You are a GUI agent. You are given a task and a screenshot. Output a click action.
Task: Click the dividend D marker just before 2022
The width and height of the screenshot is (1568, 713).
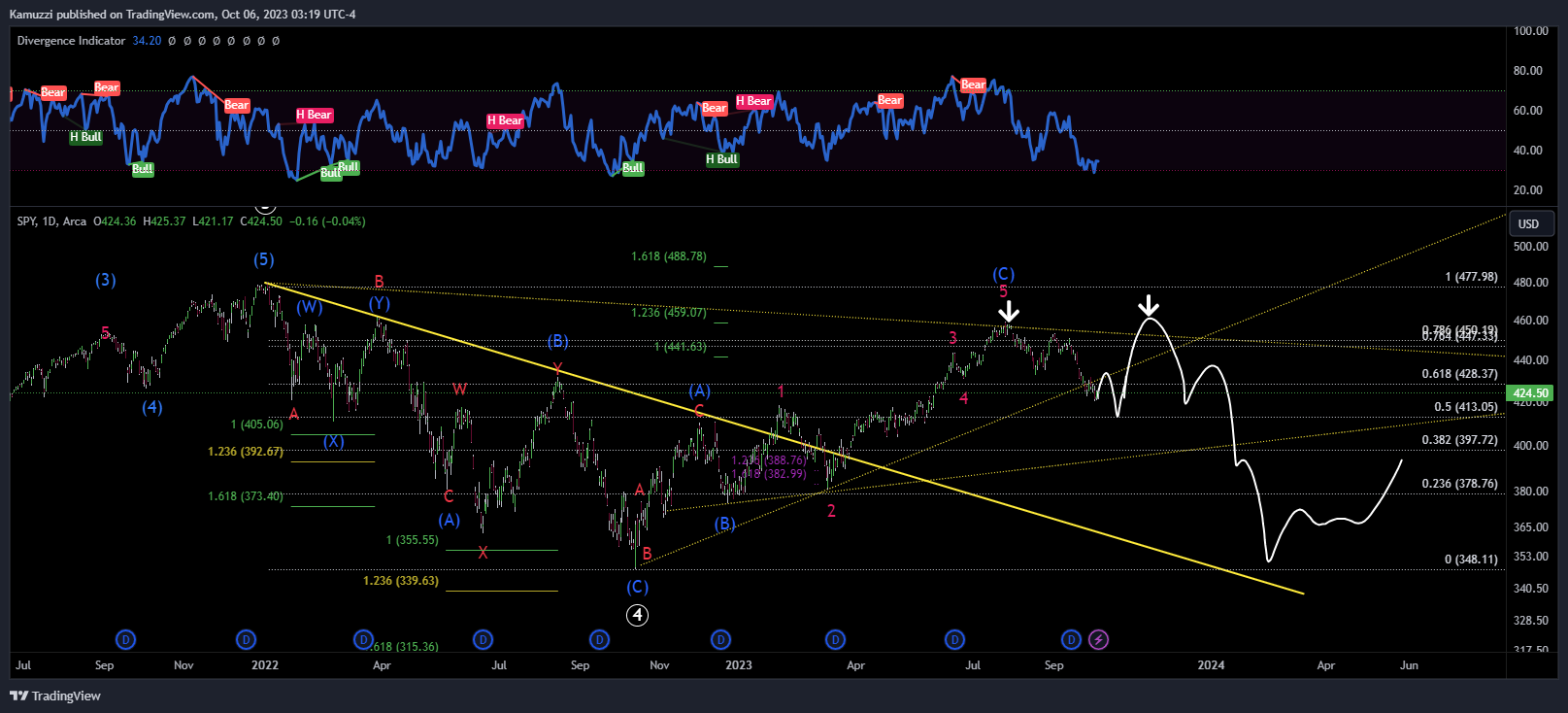(247, 639)
